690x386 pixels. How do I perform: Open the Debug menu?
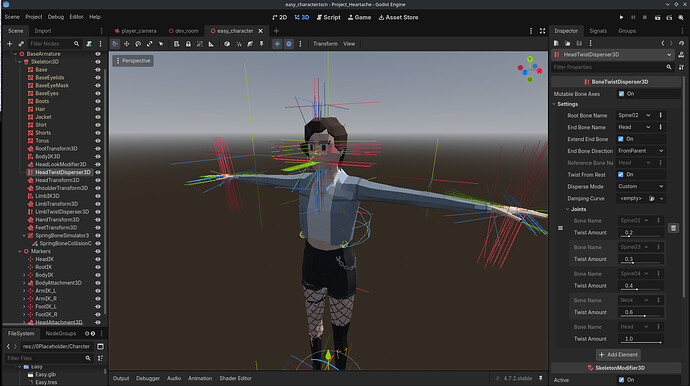pyautogui.click(x=55, y=17)
